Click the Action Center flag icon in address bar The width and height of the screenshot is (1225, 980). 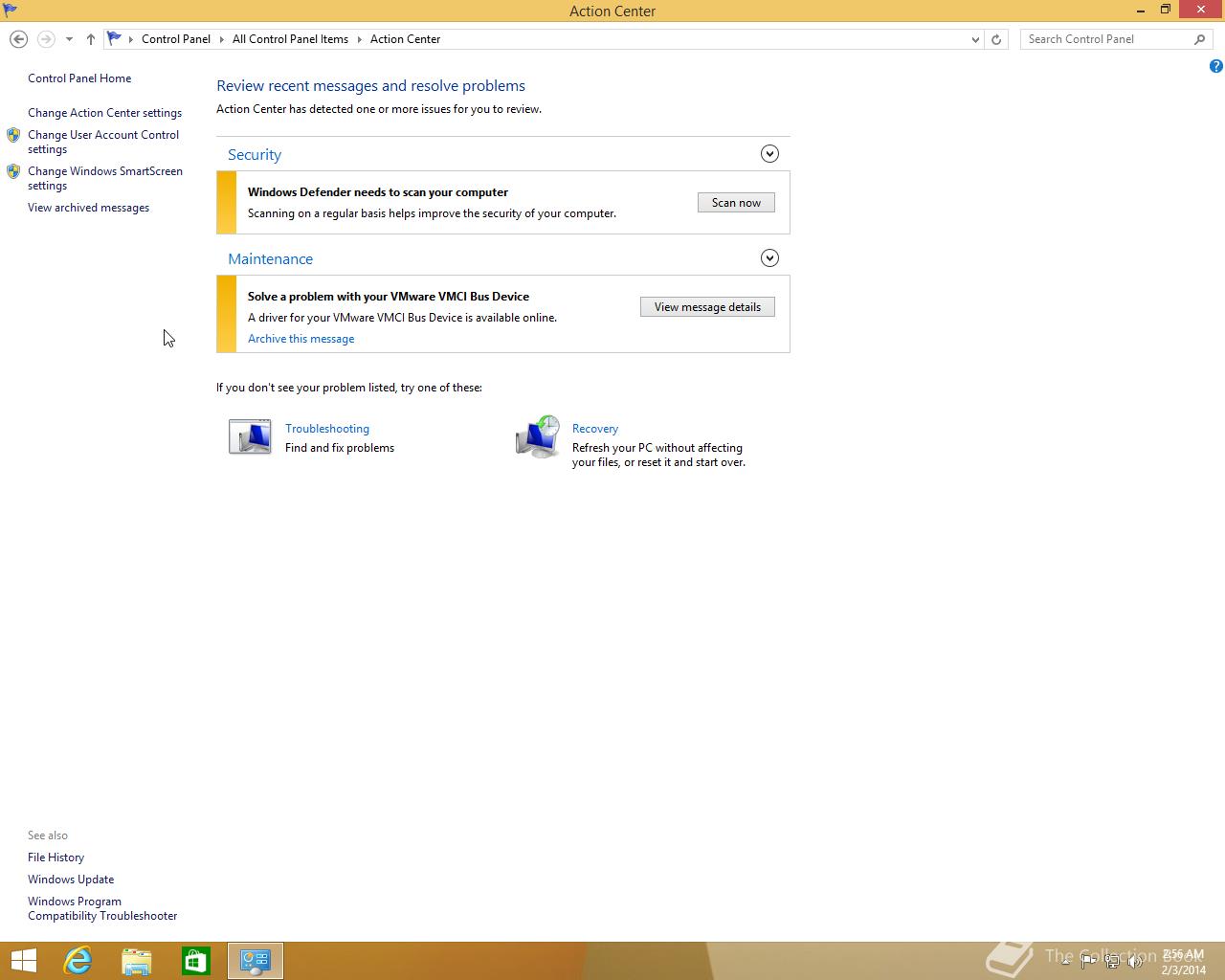pyautogui.click(x=114, y=39)
